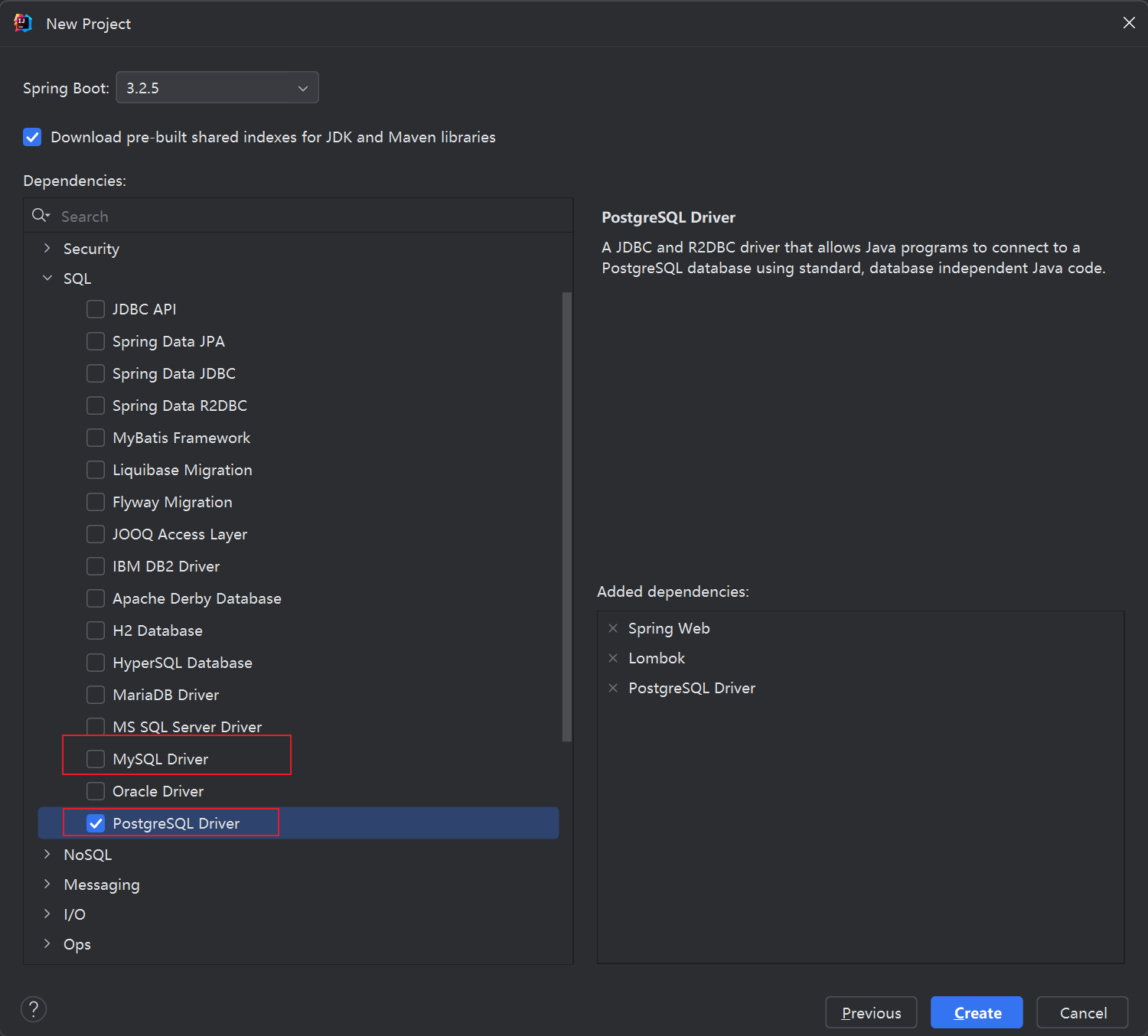Check H2 Database dependency
Viewport: 1148px width, 1036px height.
coord(96,630)
